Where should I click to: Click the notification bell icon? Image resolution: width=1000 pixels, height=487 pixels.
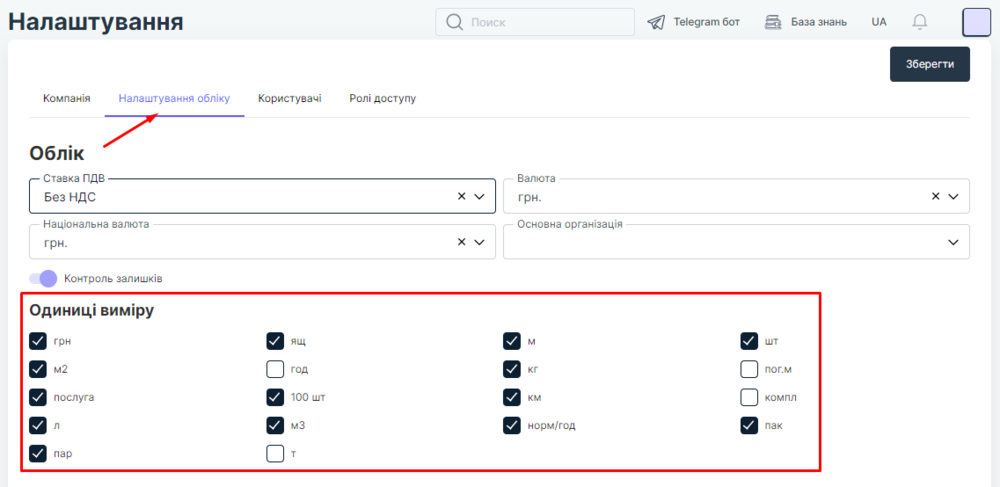[x=920, y=22]
